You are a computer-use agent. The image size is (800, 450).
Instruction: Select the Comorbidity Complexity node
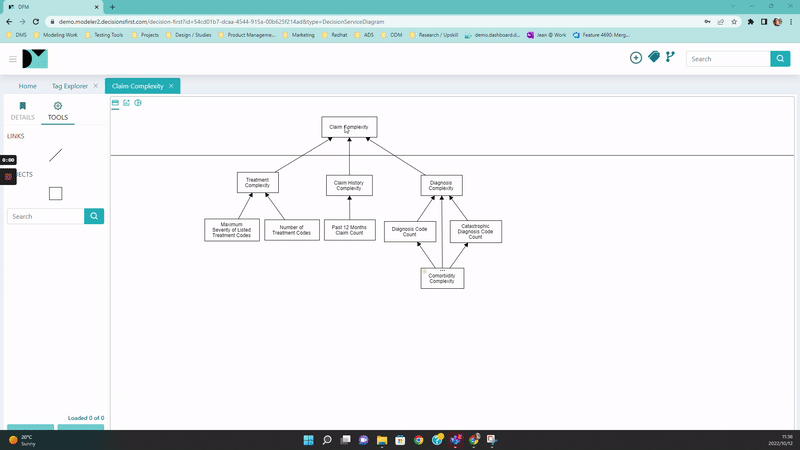[442, 278]
